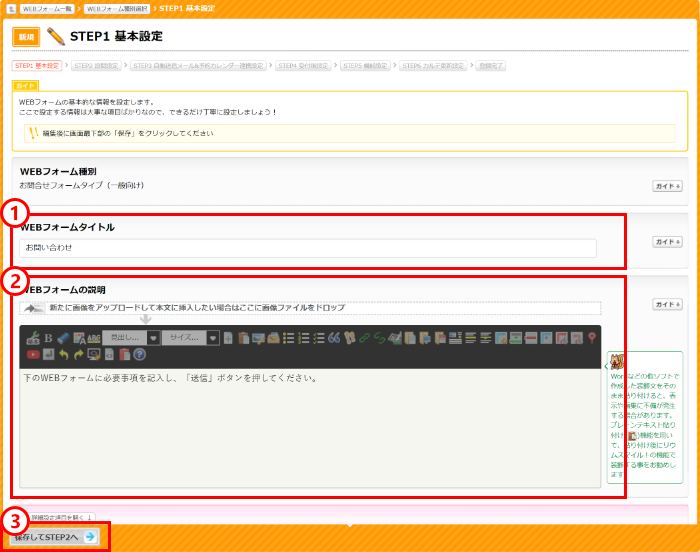Image resolution: width=700 pixels, height=552 pixels.
Task: Open the text color palette tool
Action: point(79,338)
